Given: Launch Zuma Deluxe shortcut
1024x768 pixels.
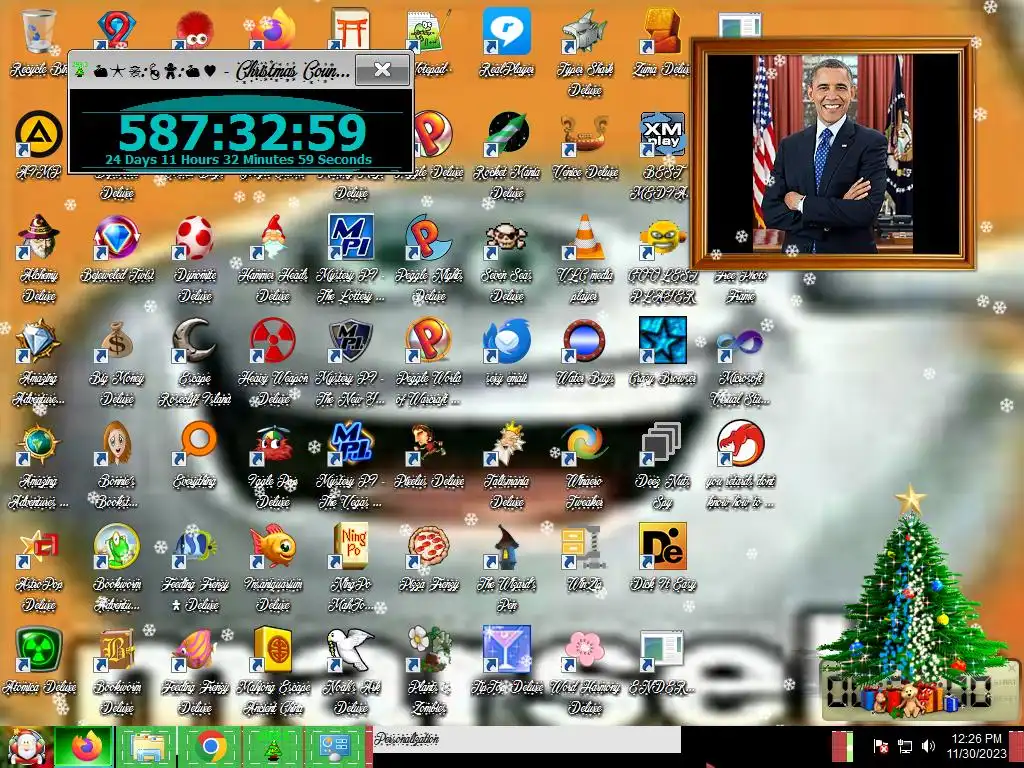Looking at the screenshot, I should tap(662, 31).
